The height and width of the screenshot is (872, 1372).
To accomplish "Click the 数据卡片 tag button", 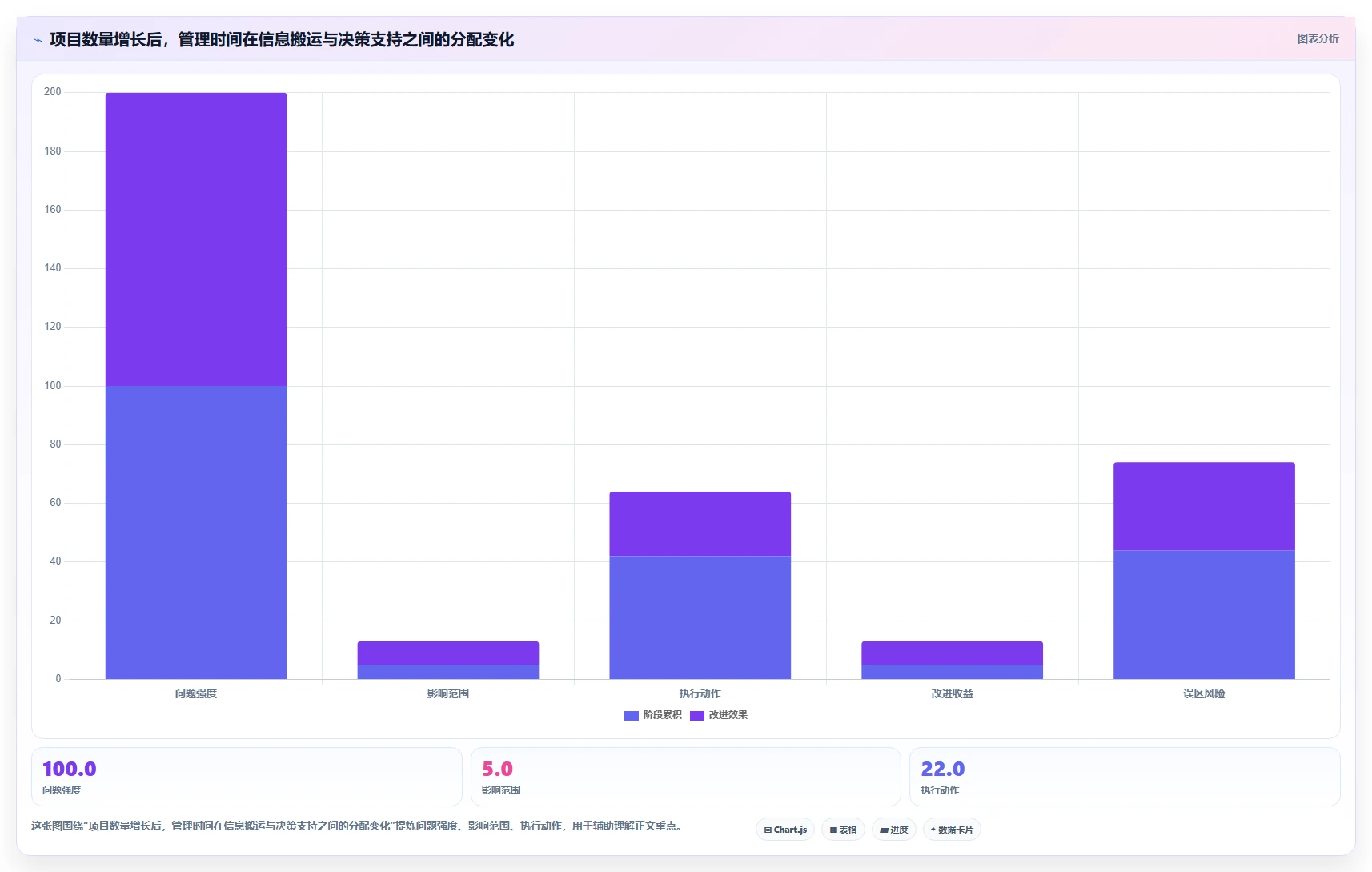I will pos(952,830).
